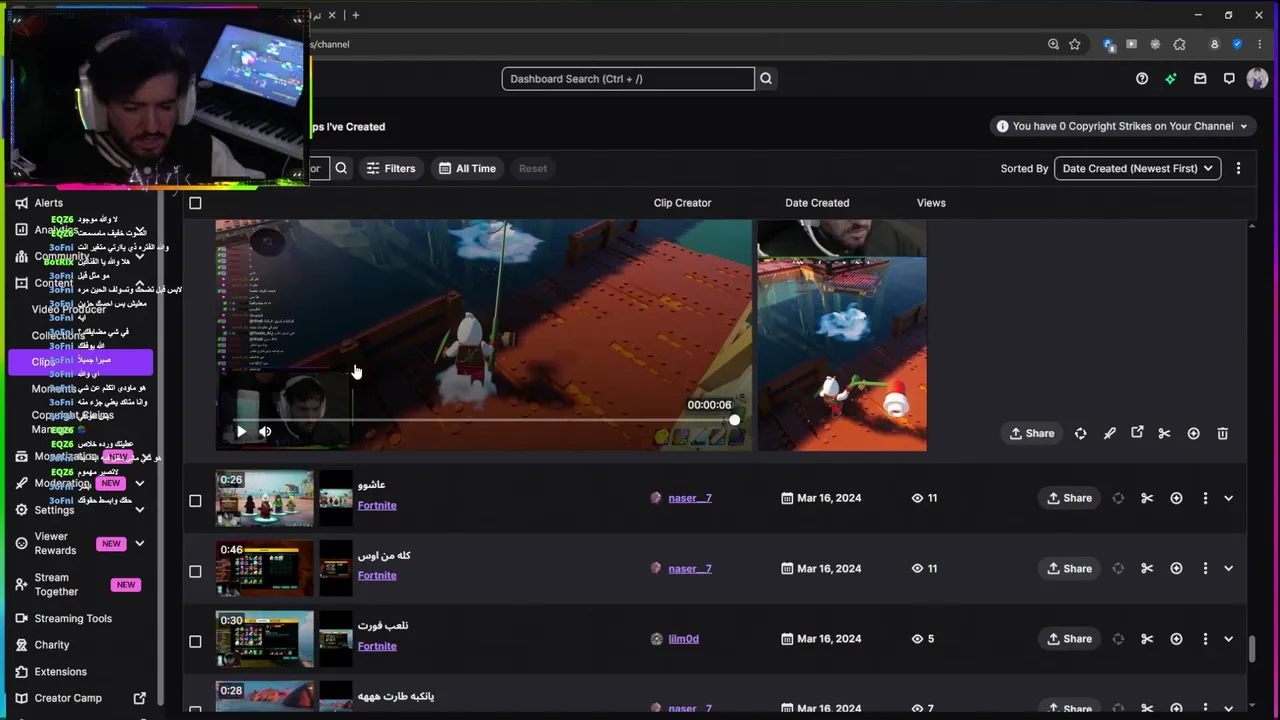Expand the Moderation sidebar chevron
This screenshot has width=1280, height=720.
point(139,483)
